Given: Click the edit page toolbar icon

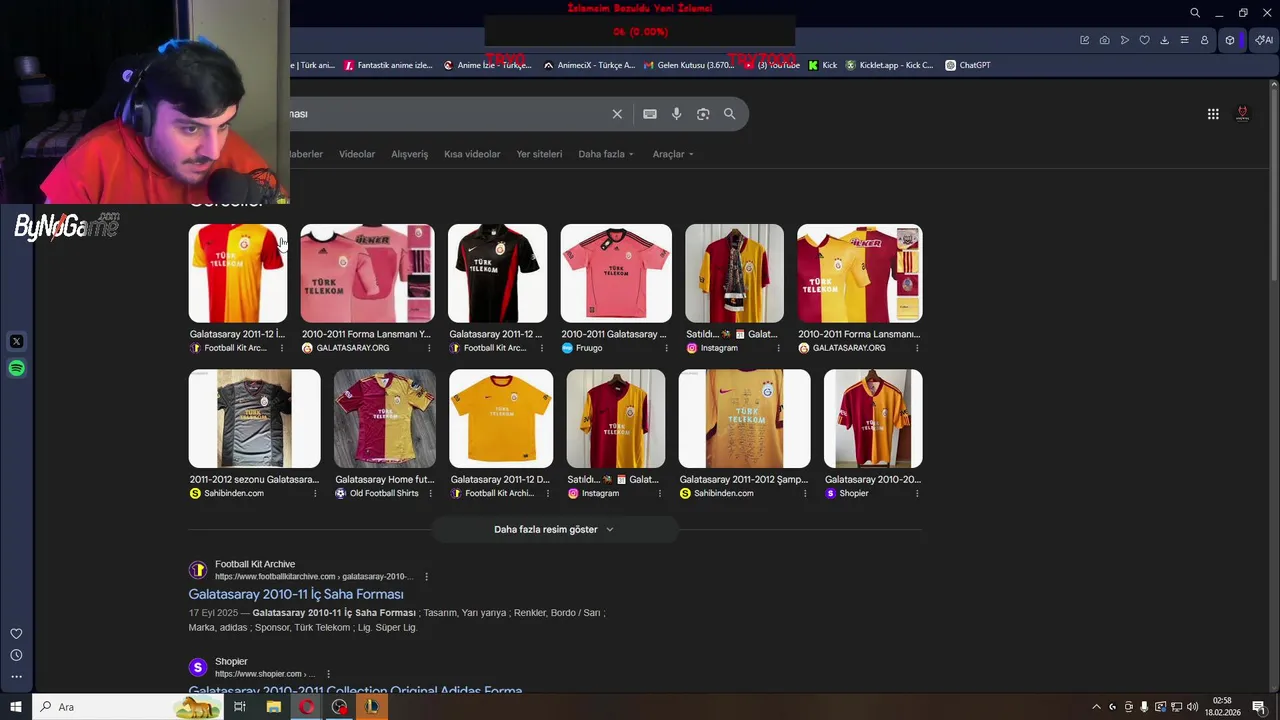Looking at the screenshot, I should coord(1085,40).
